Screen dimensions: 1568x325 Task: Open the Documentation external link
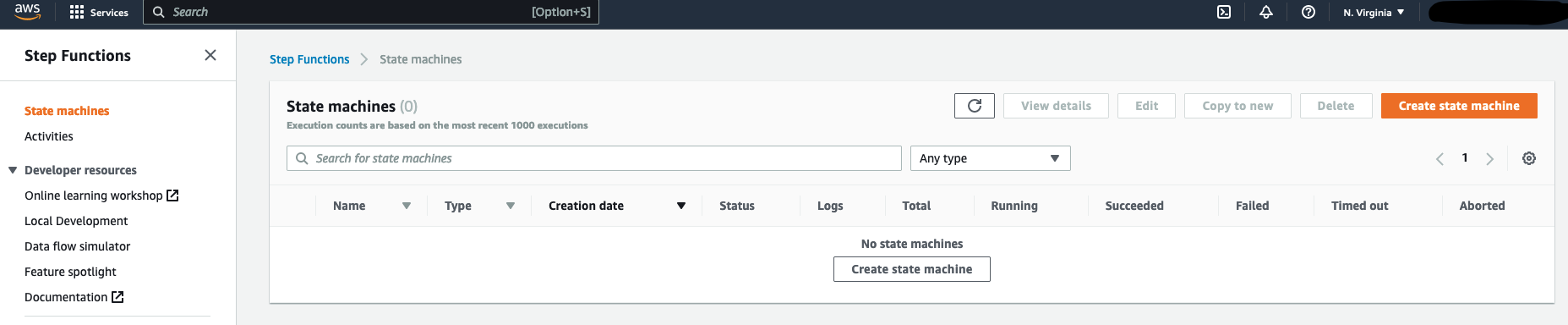click(74, 297)
